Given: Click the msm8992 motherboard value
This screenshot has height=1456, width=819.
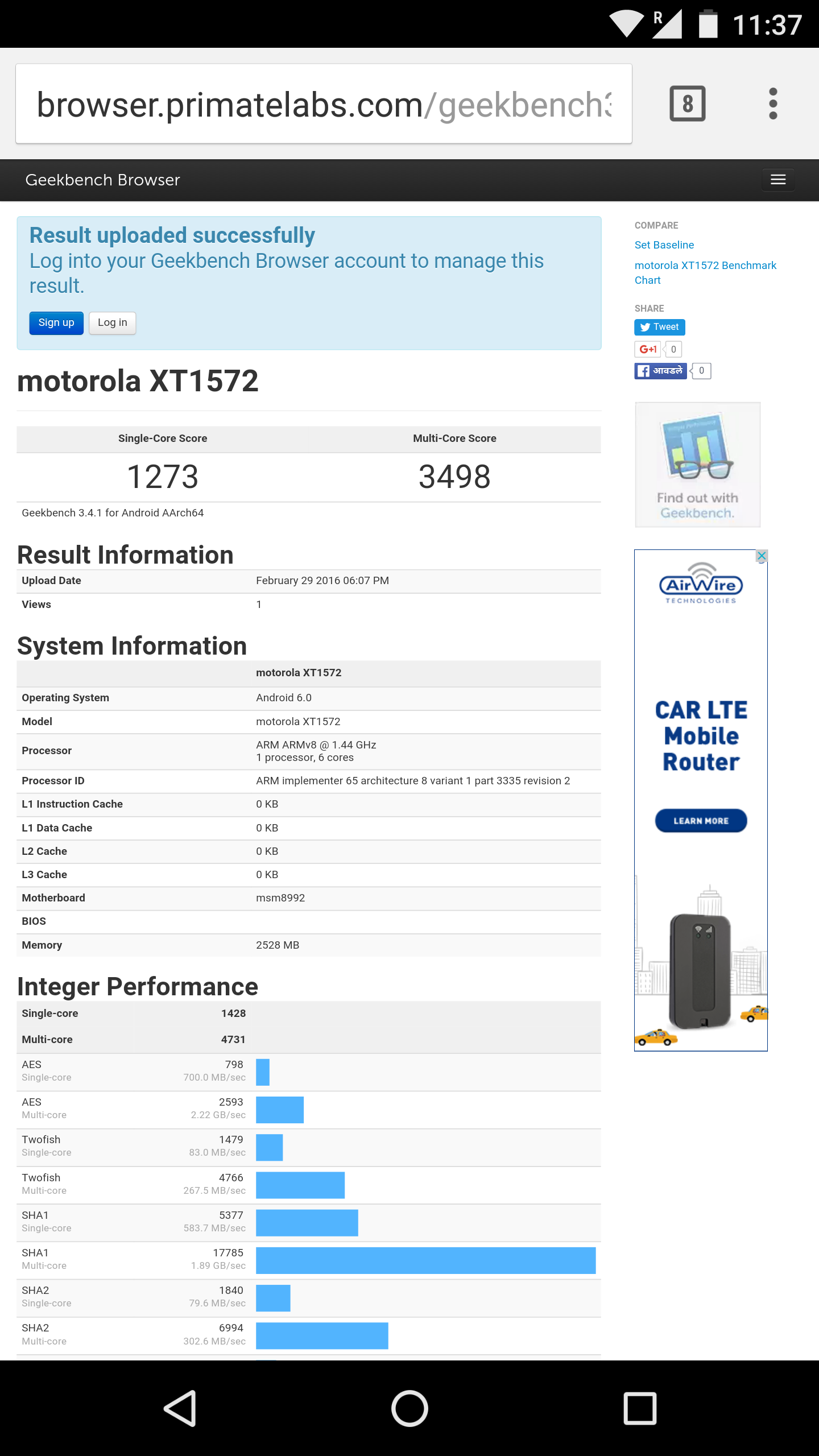Looking at the screenshot, I should (x=280, y=898).
